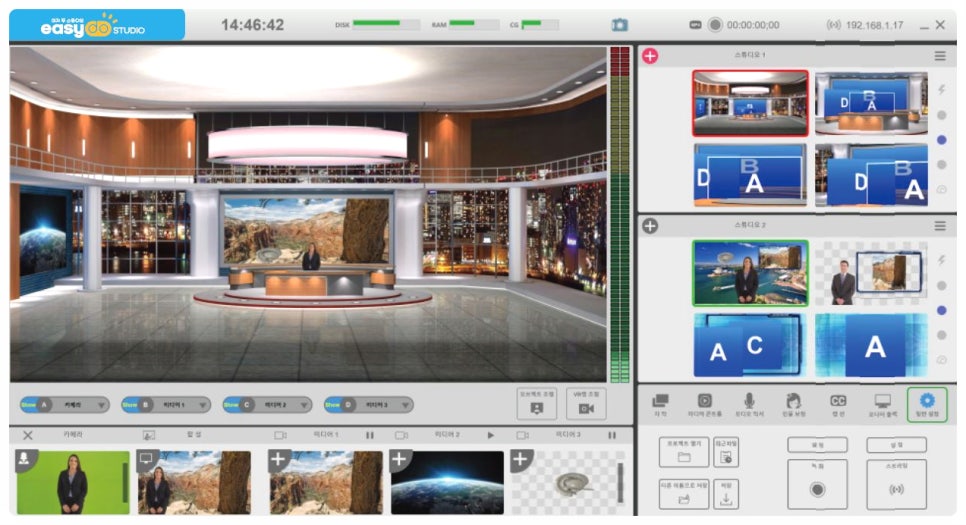Select the Studio 2 single 'A' layout thumbnail
Image resolution: width=966 pixels, height=525 pixels.
coord(871,345)
